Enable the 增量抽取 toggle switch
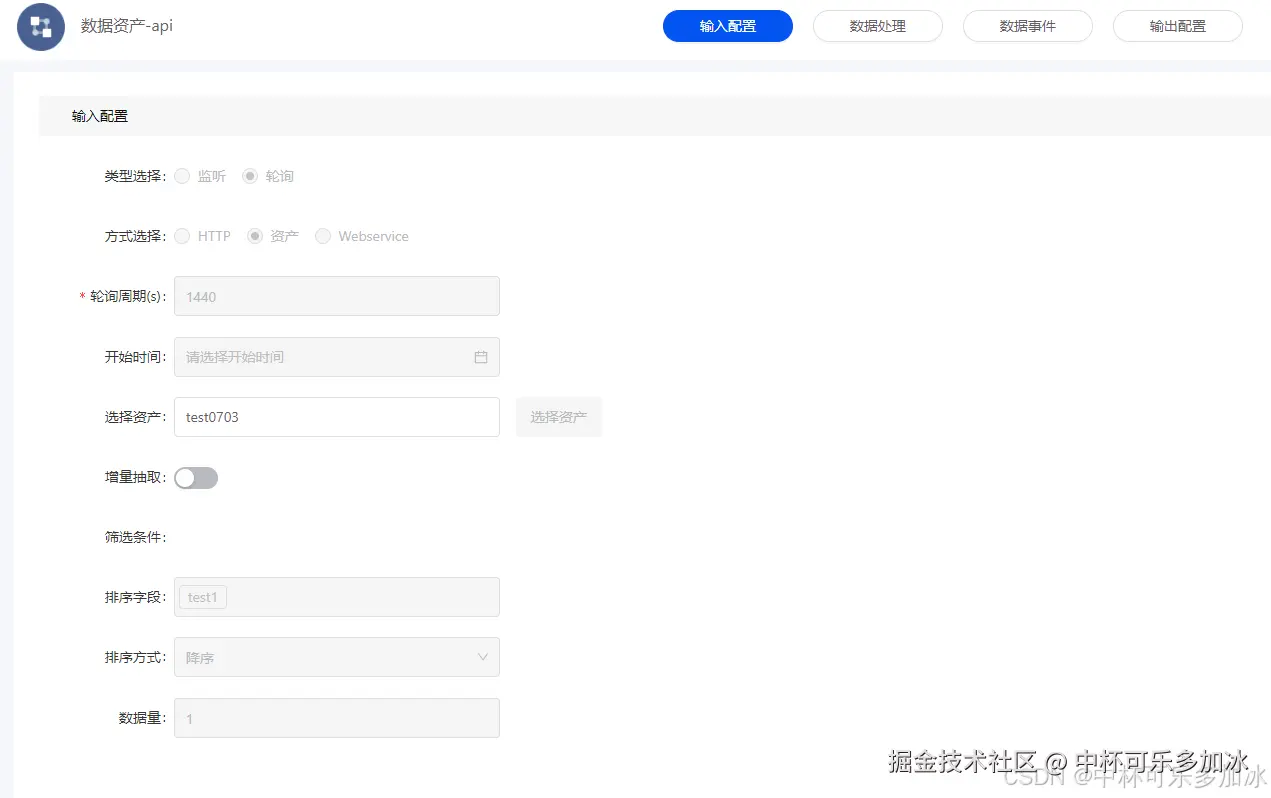1271x798 pixels. coord(196,478)
